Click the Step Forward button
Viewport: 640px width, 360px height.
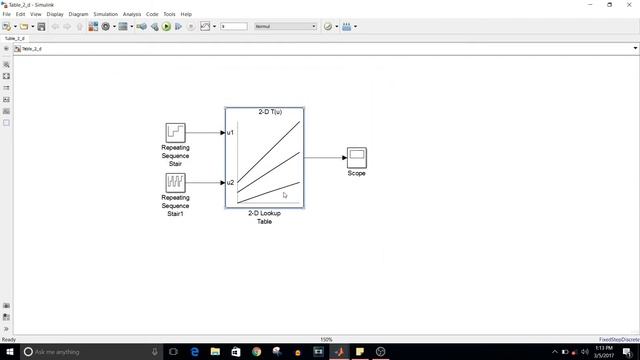tap(178, 27)
